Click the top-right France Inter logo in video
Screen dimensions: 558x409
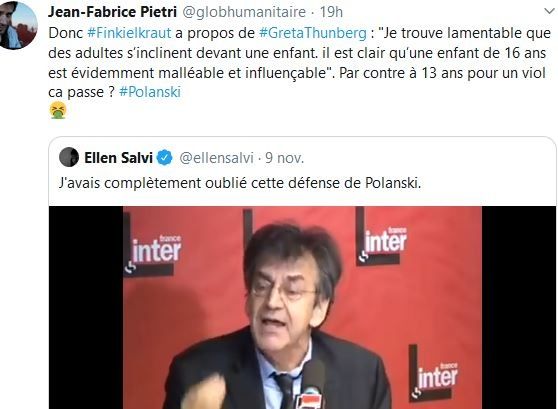click(x=382, y=238)
